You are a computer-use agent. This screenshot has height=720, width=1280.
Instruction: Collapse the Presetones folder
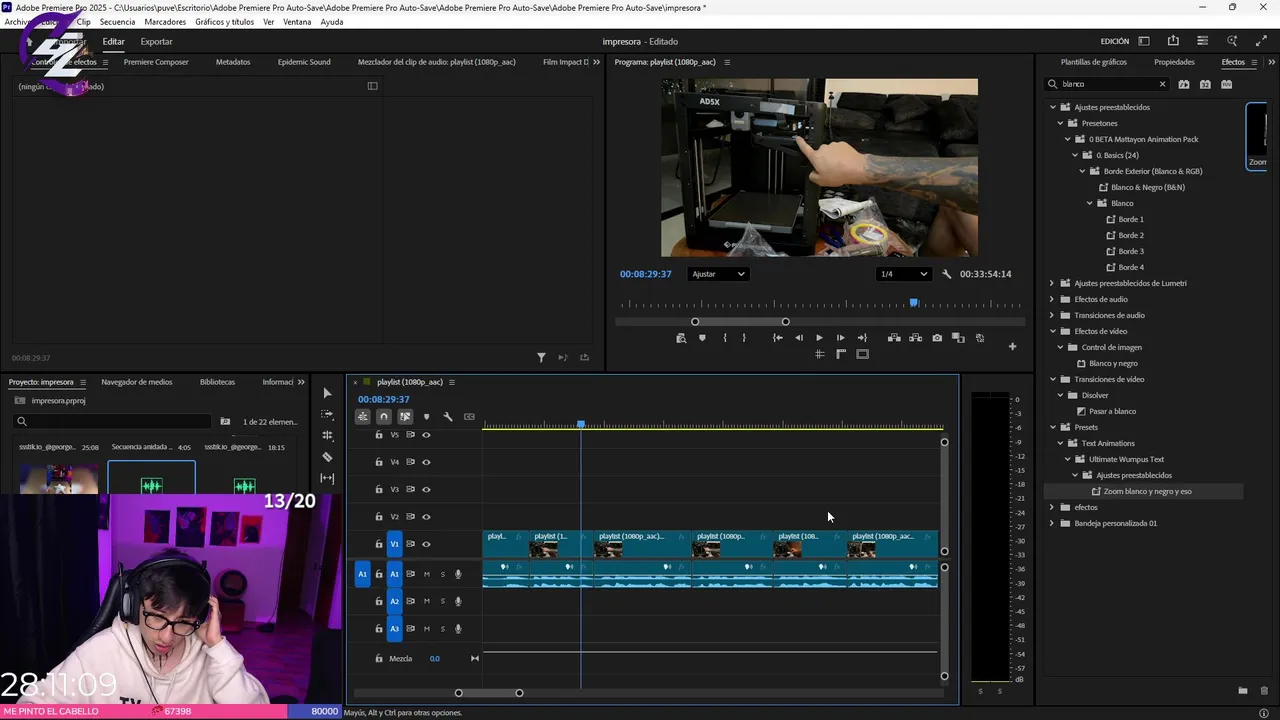click(x=1060, y=123)
